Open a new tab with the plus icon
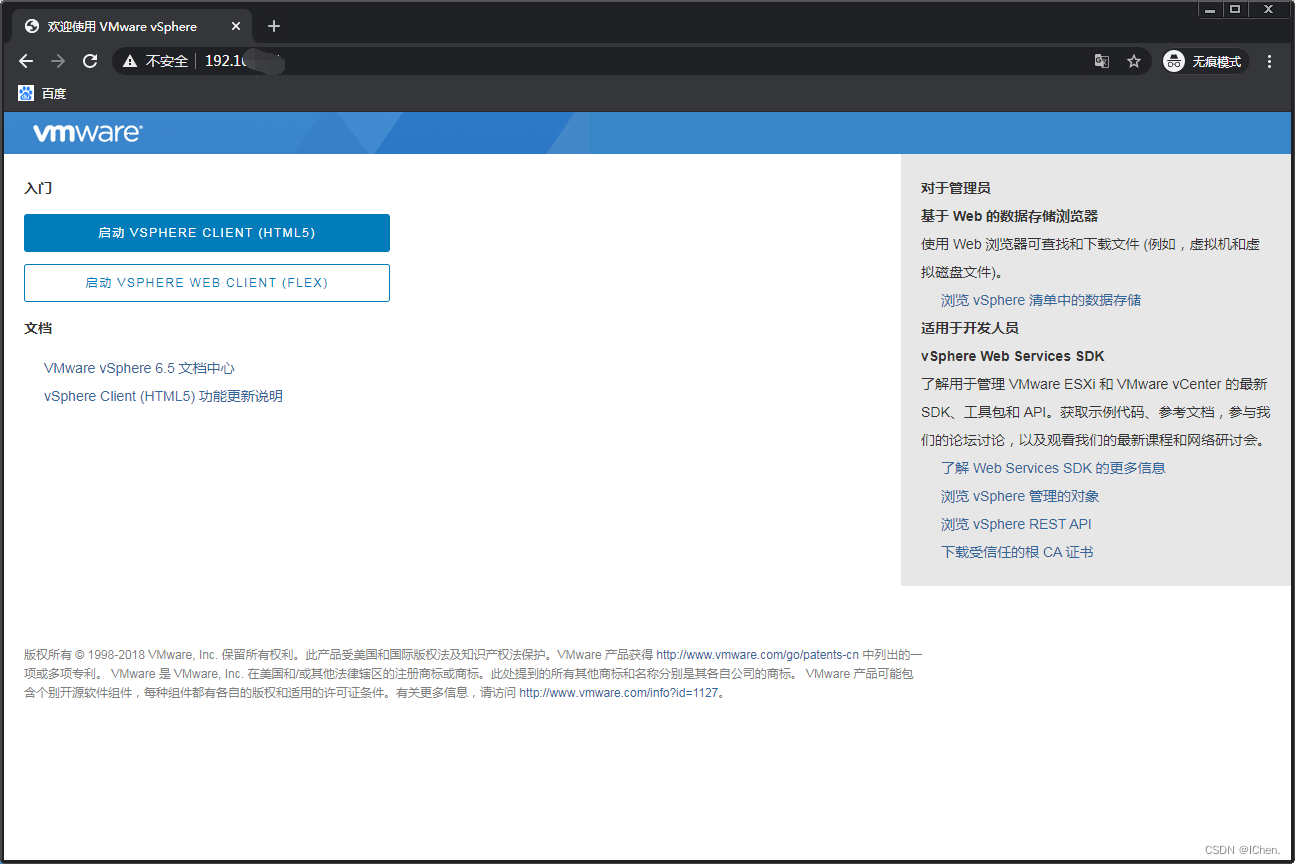Screen dimensions: 1295x864 point(274,26)
